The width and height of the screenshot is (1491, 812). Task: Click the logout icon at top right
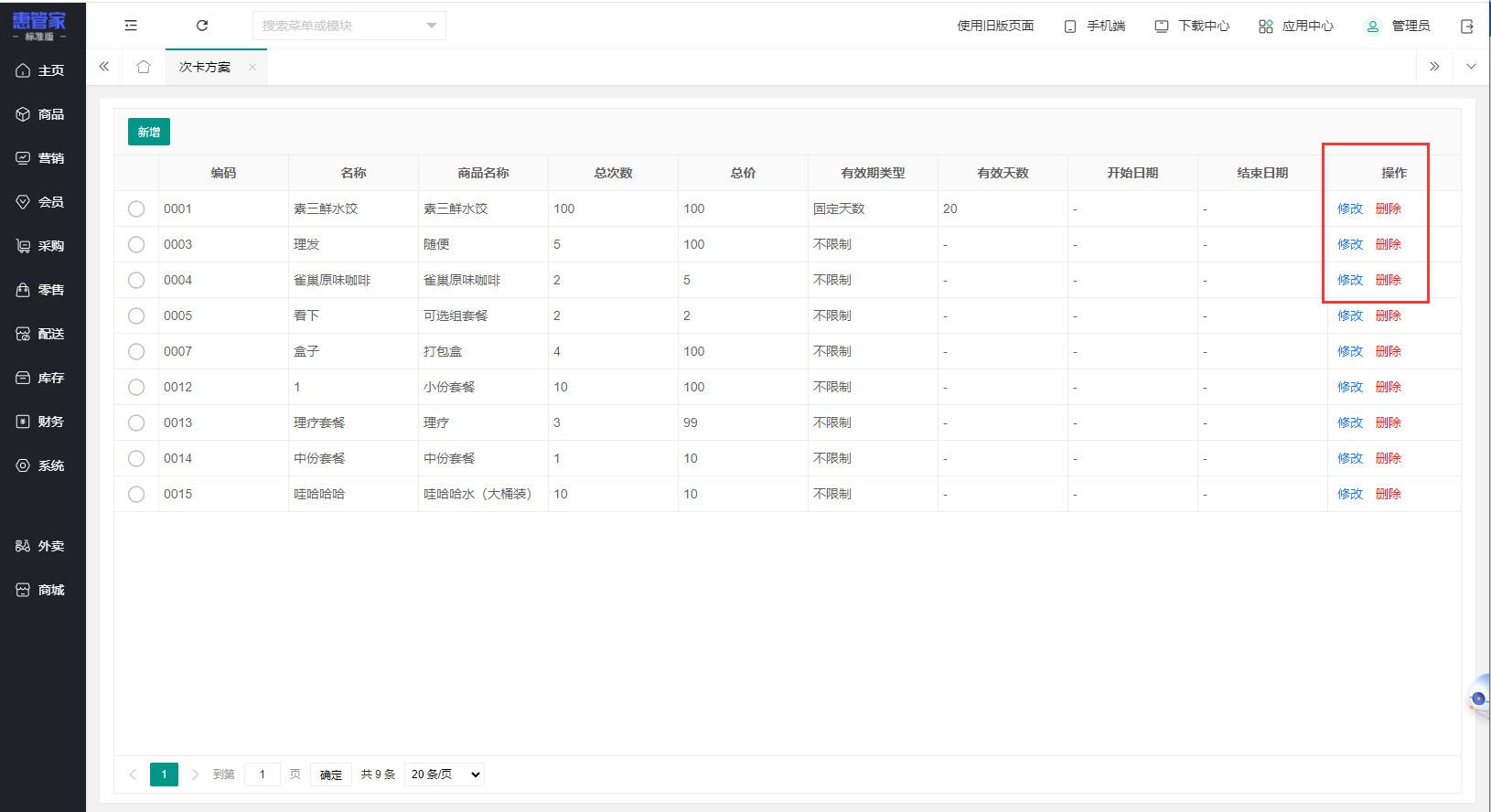click(x=1467, y=27)
